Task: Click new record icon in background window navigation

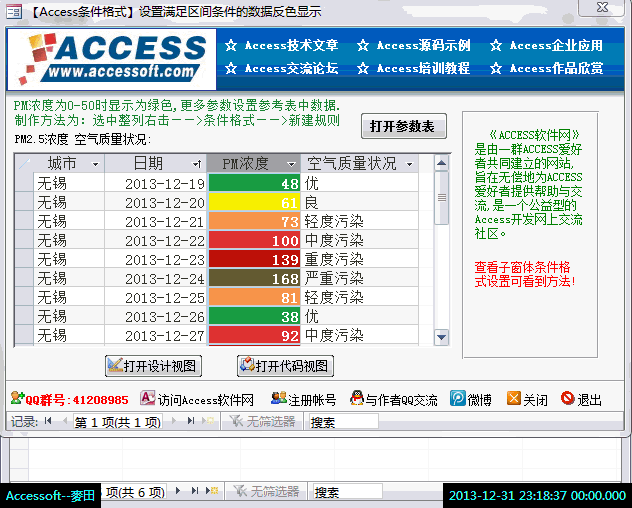Action: coord(212,491)
